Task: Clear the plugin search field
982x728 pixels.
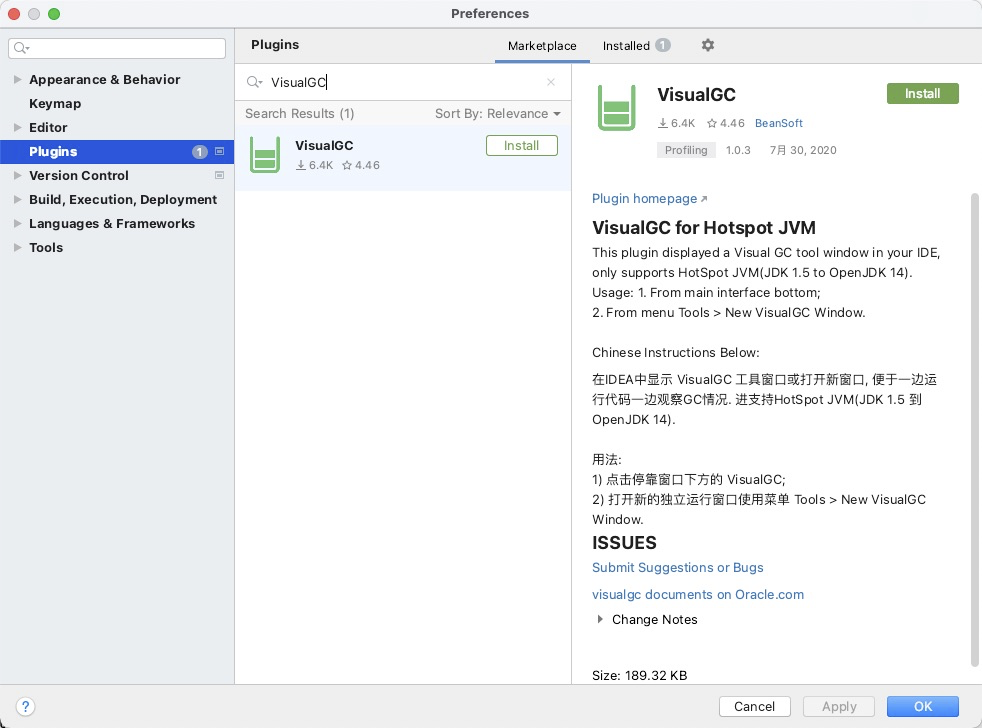Action: pos(550,82)
